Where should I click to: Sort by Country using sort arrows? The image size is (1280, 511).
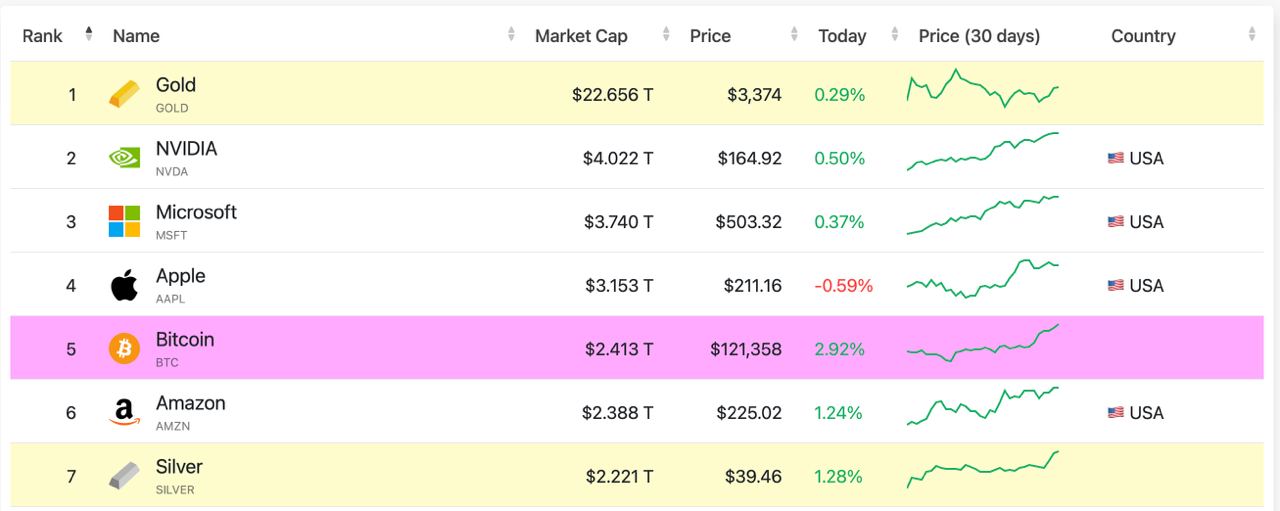coord(1251,35)
